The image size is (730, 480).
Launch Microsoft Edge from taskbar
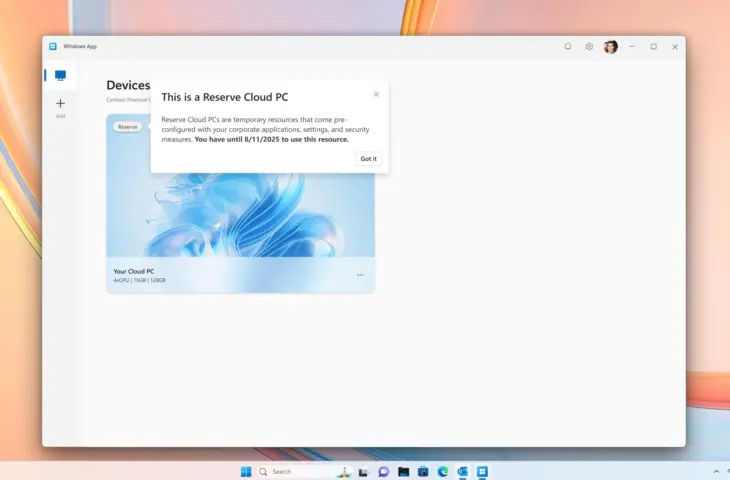443,472
